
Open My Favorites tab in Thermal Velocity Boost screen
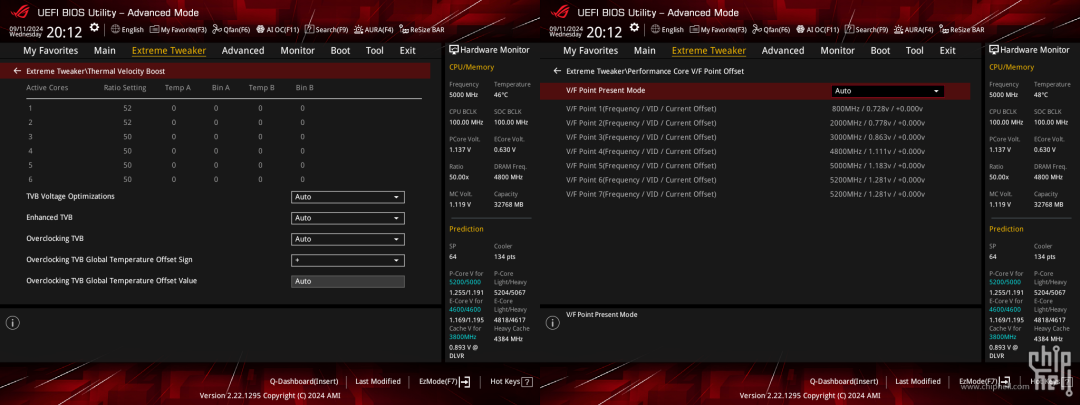click(x=51, y=50)
